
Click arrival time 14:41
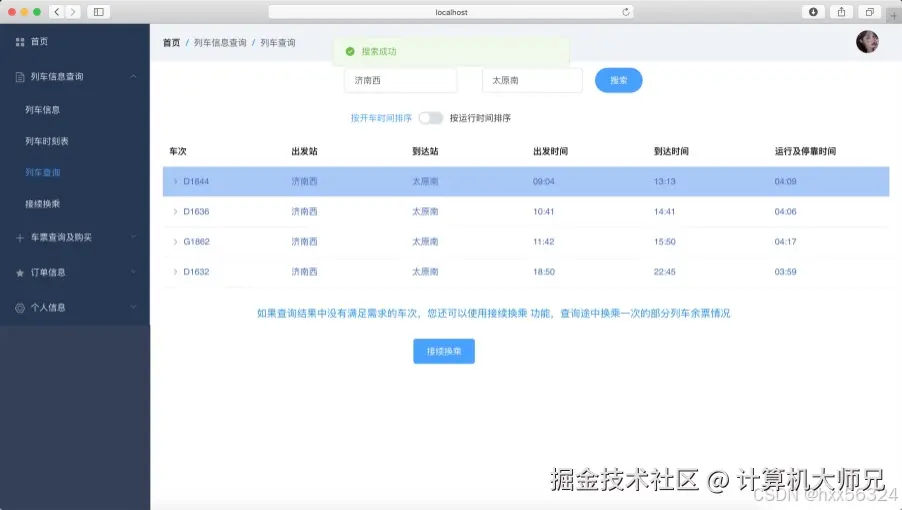664,212
